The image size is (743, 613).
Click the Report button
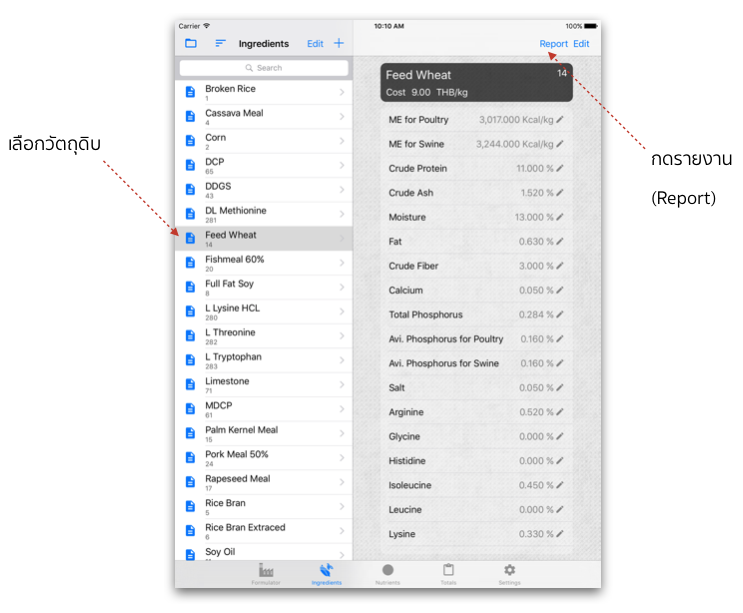pos(553,44)
